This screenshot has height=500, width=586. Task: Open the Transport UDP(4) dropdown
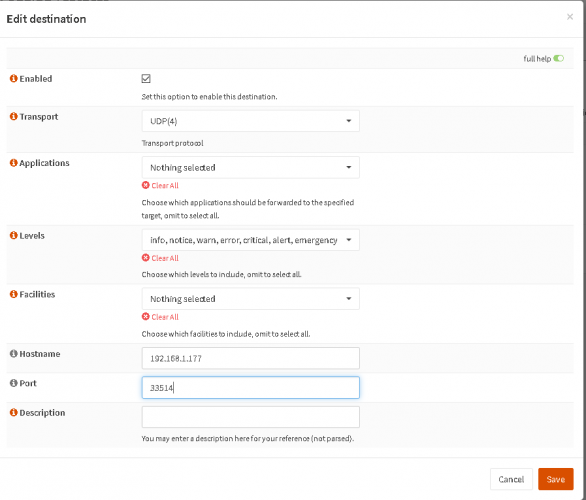click(x=250, y=121)
